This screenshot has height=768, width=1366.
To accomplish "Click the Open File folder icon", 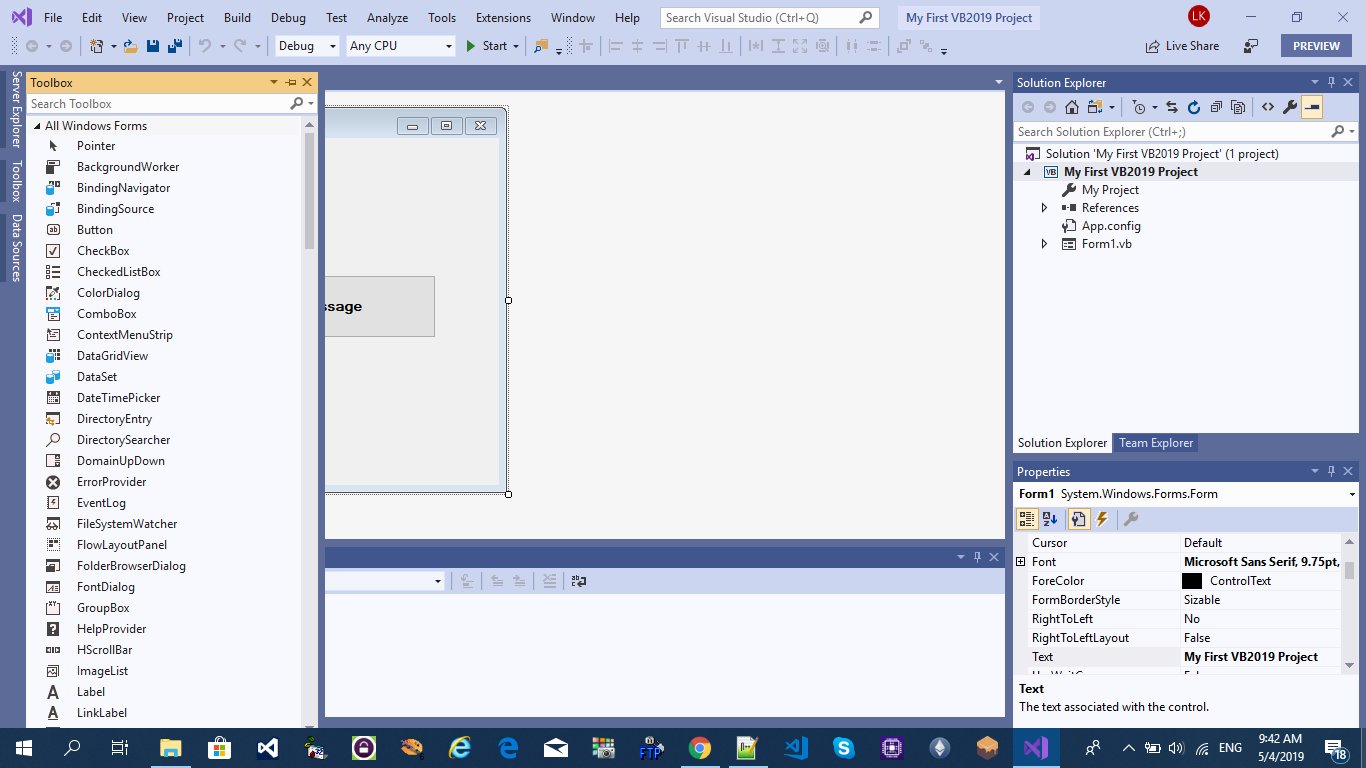I will point(130,46).
